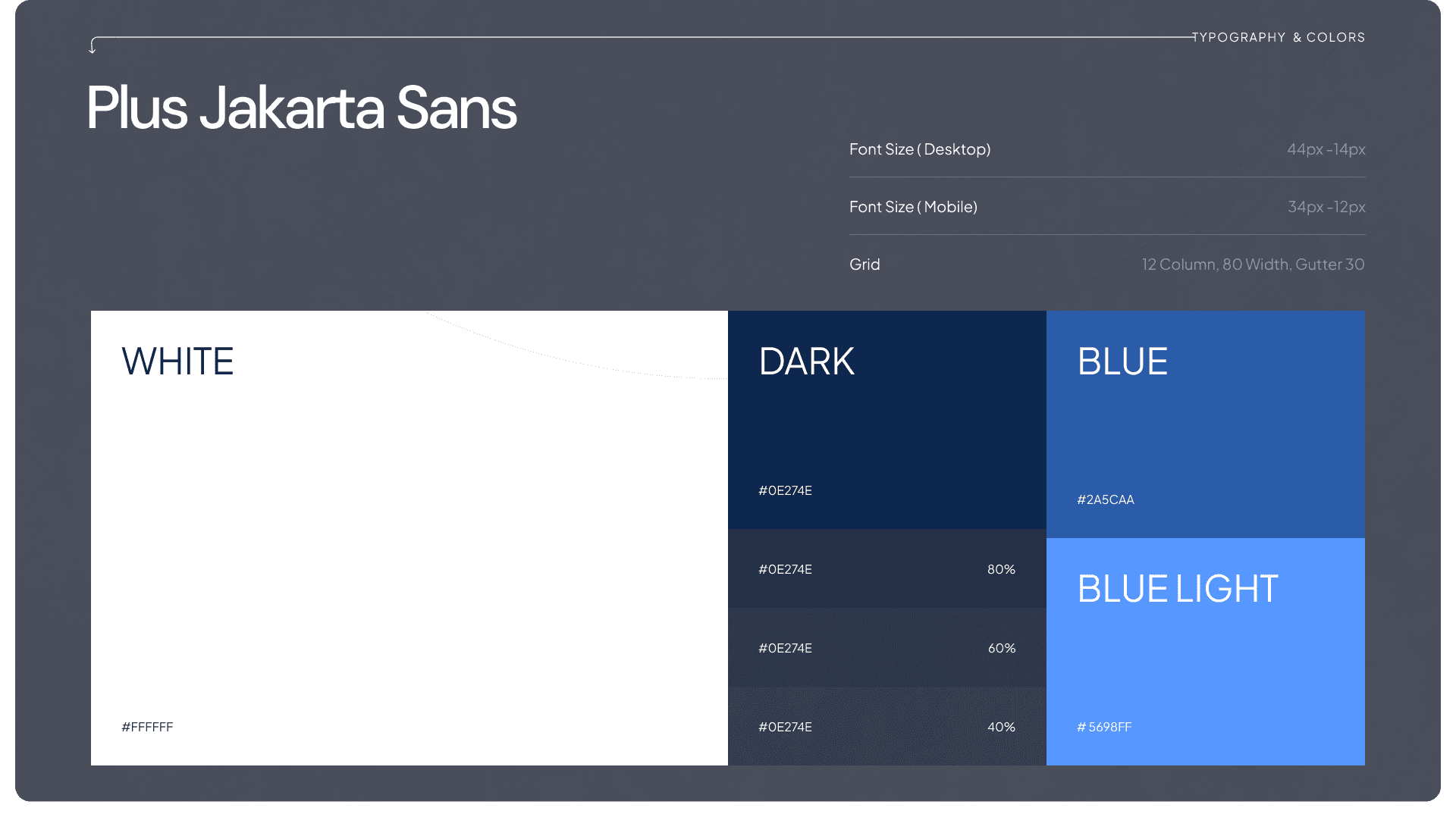Select the "80%" opacity value

click(1001, 569)
